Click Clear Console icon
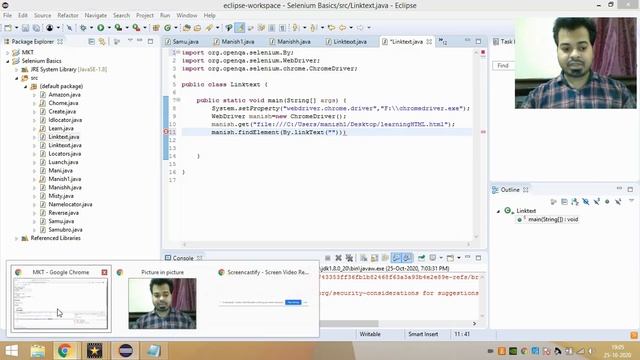Viewport: 640px width, 360px height. point(363,258)
